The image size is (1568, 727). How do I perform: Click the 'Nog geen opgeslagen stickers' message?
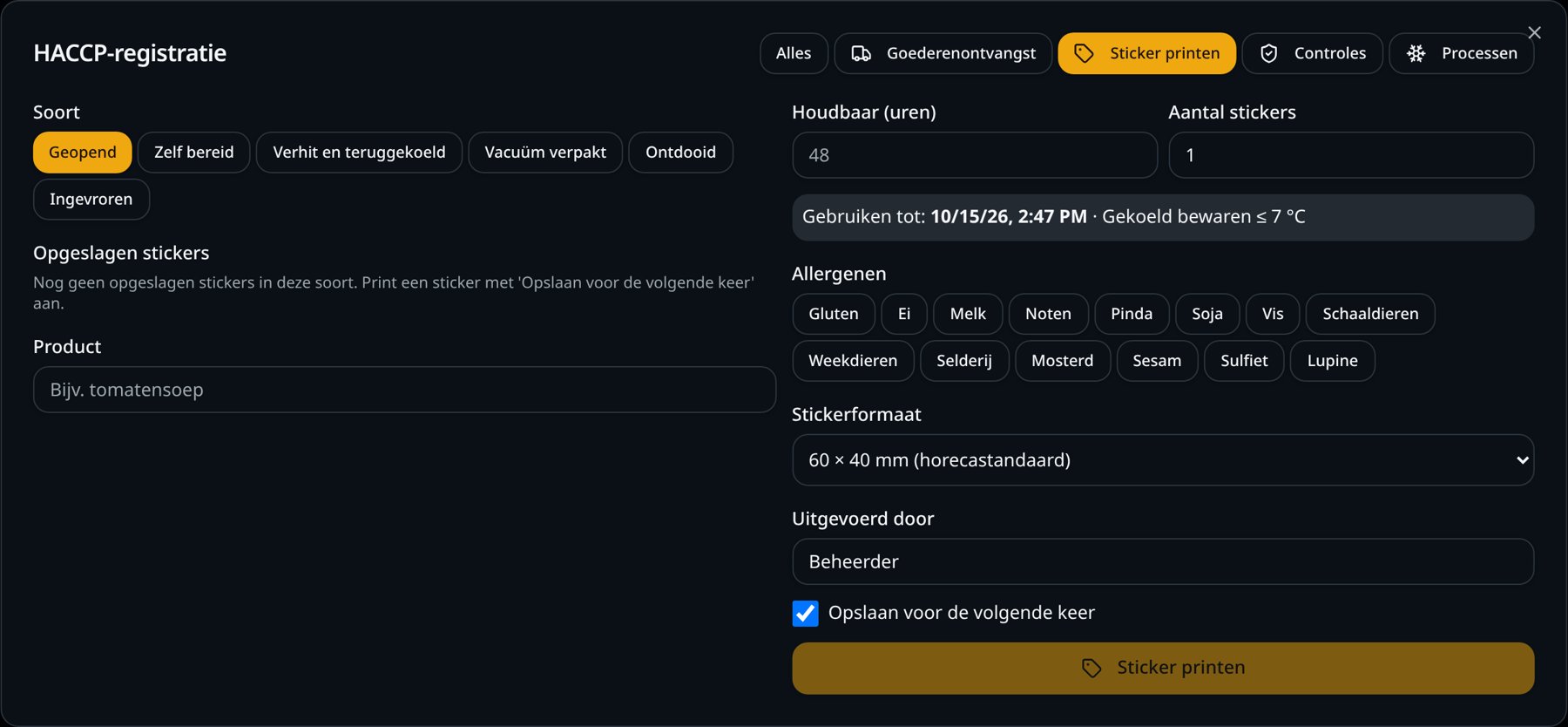tap(394, 293)
